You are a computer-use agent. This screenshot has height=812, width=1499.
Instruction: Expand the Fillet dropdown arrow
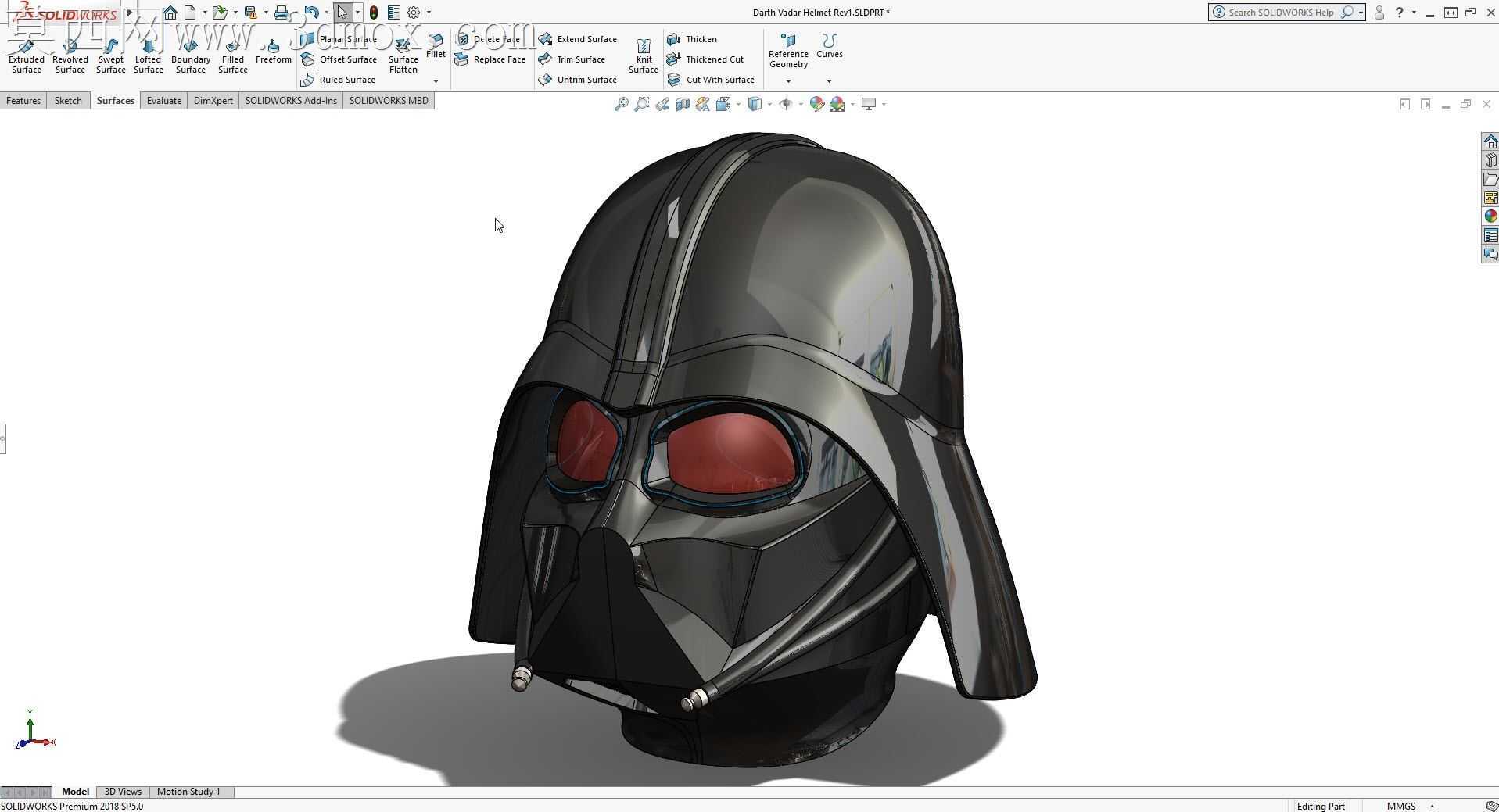(x=436, y=81)
